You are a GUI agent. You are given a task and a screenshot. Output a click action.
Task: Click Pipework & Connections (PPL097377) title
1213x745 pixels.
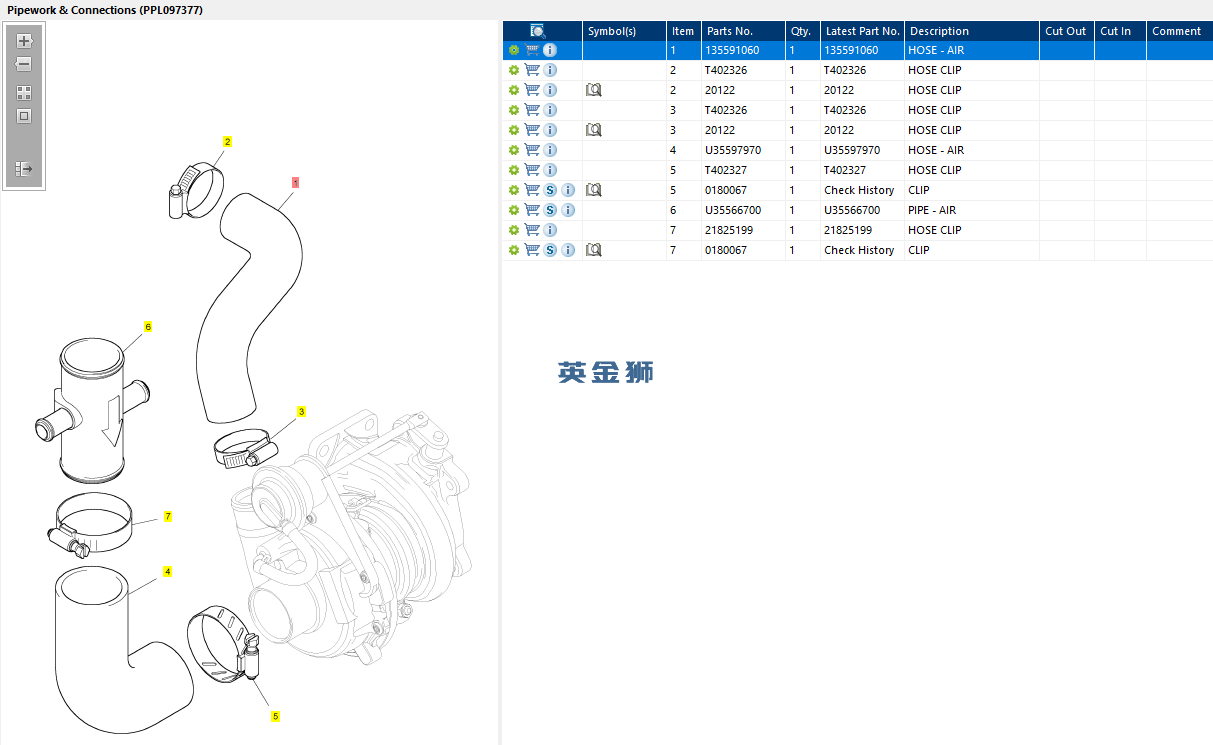pyautogui.click(x=106, y=10)
